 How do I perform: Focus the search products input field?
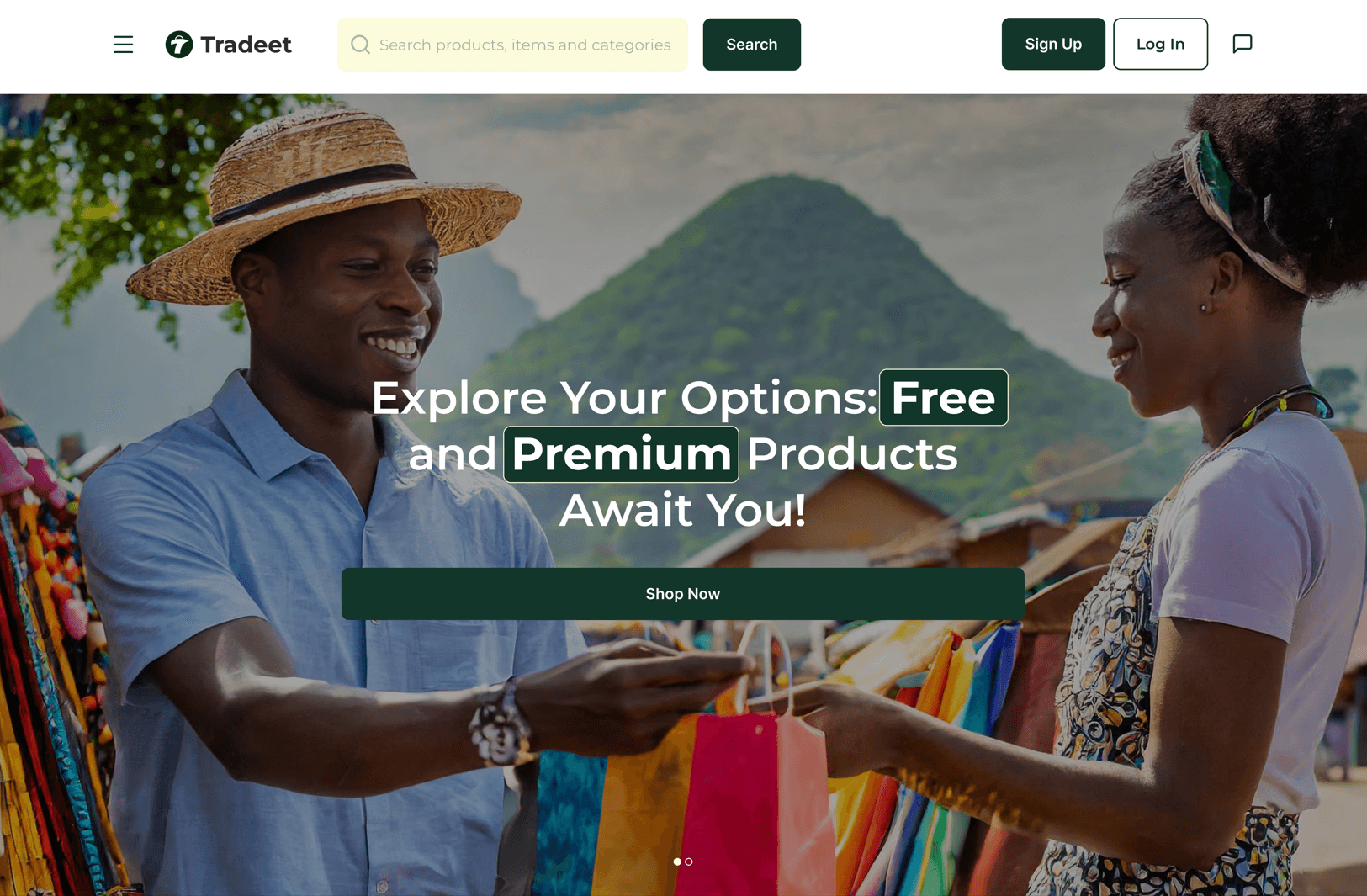tap(512, 45)
